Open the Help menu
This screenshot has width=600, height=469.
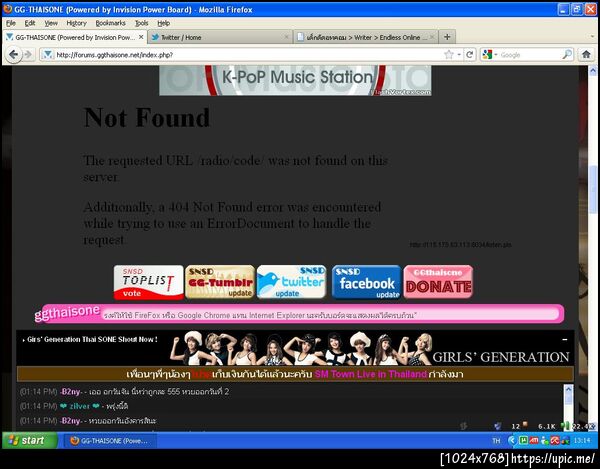point(164,23)
